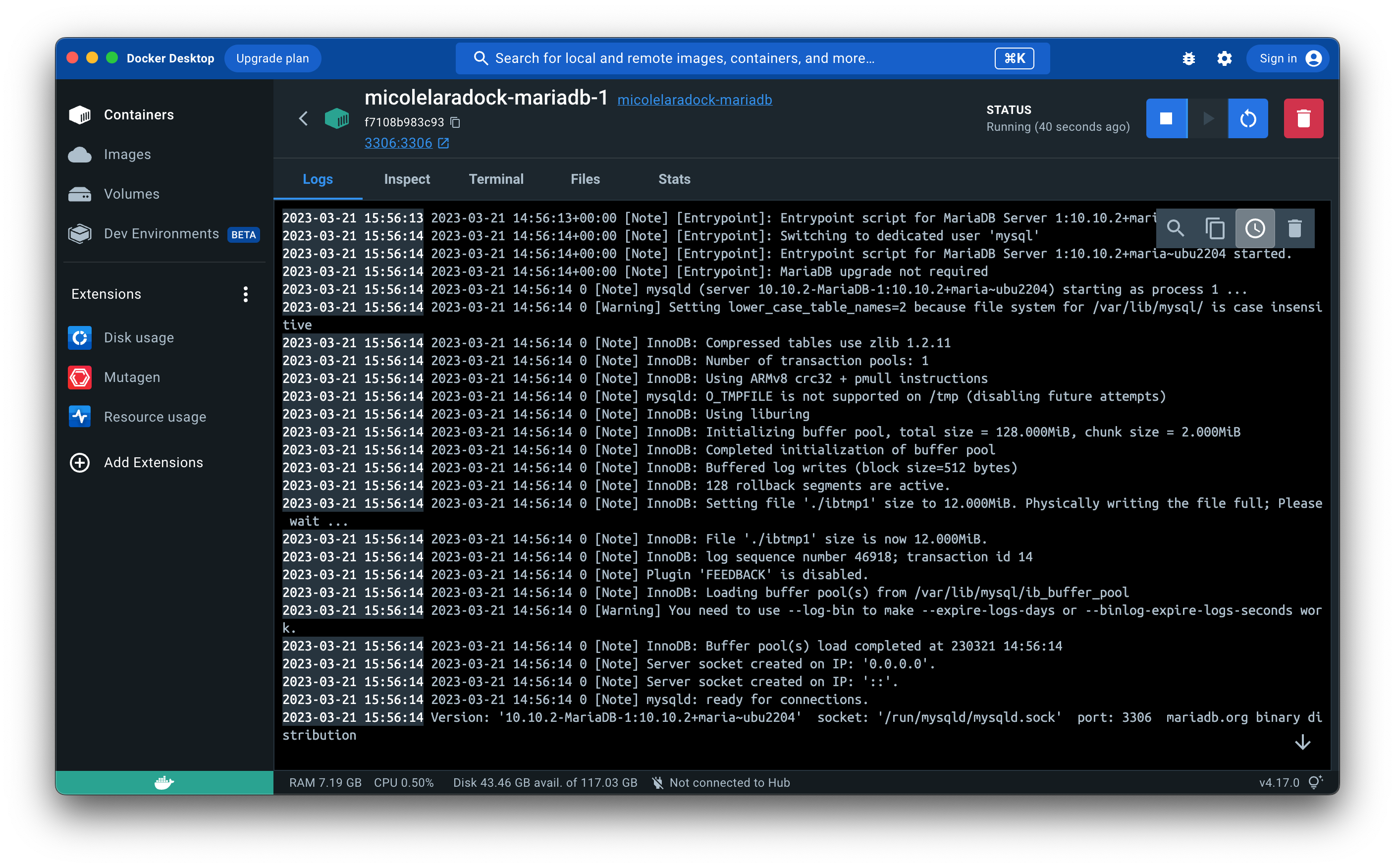The image size is (1395, 868).
Task: Click the Upgrade plan button
Action: click(272, 58)
